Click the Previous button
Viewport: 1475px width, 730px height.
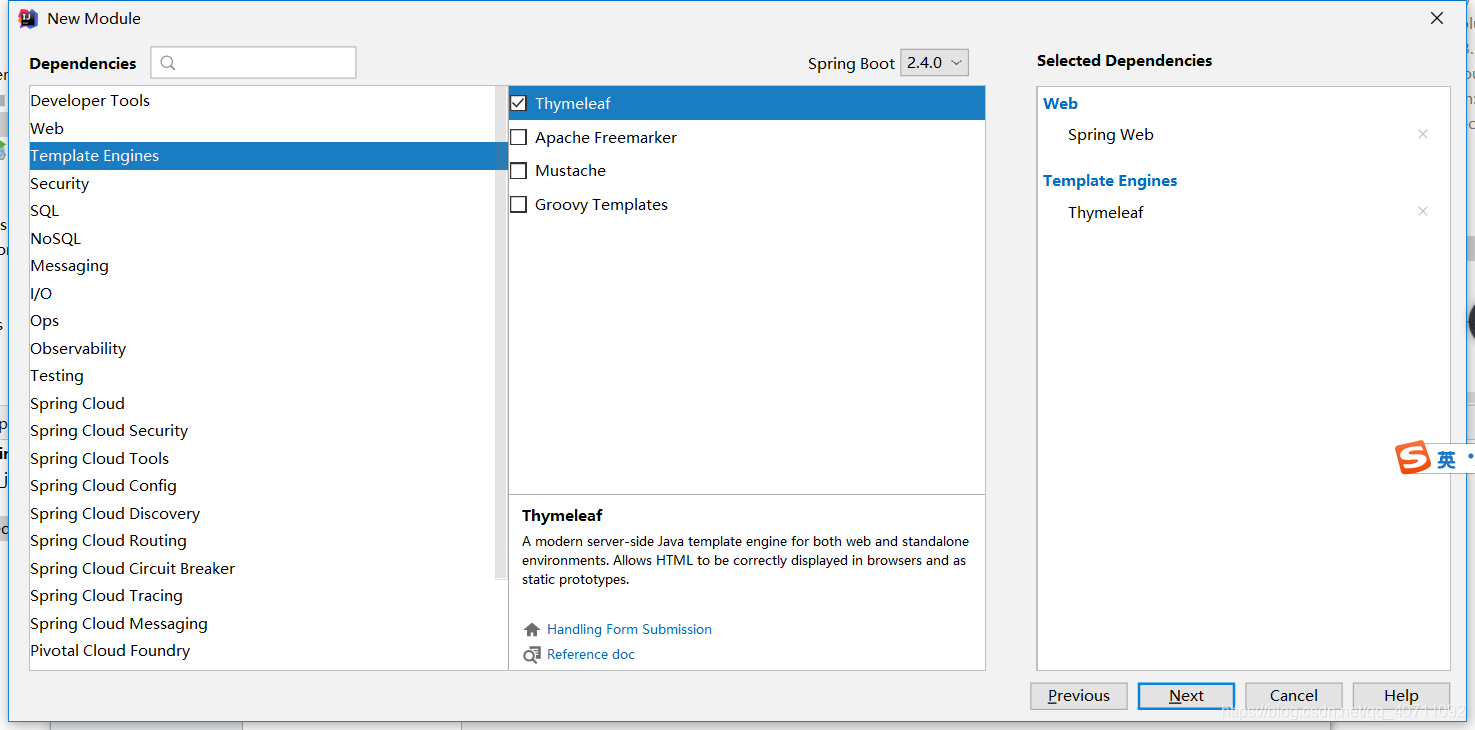pos(1079,696)
